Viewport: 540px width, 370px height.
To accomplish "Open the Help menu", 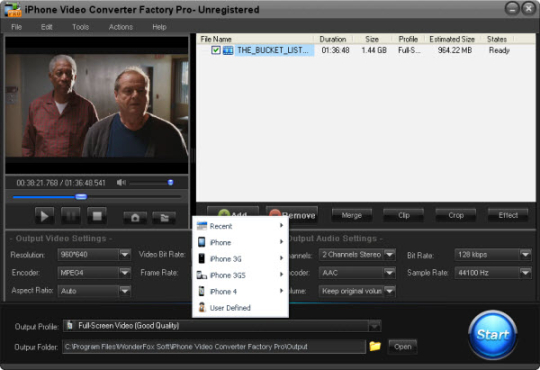I will [x=159, y=27].
